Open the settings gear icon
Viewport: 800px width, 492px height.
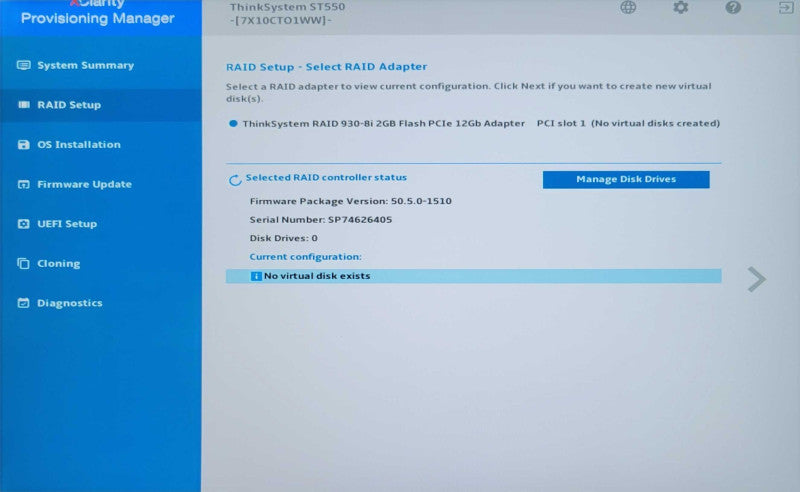click(x=681, y=7)
